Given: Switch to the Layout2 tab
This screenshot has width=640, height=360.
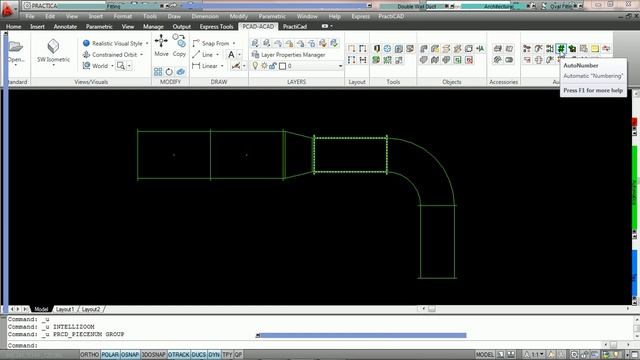Looking at the screenshot, I should coord(91,309).
